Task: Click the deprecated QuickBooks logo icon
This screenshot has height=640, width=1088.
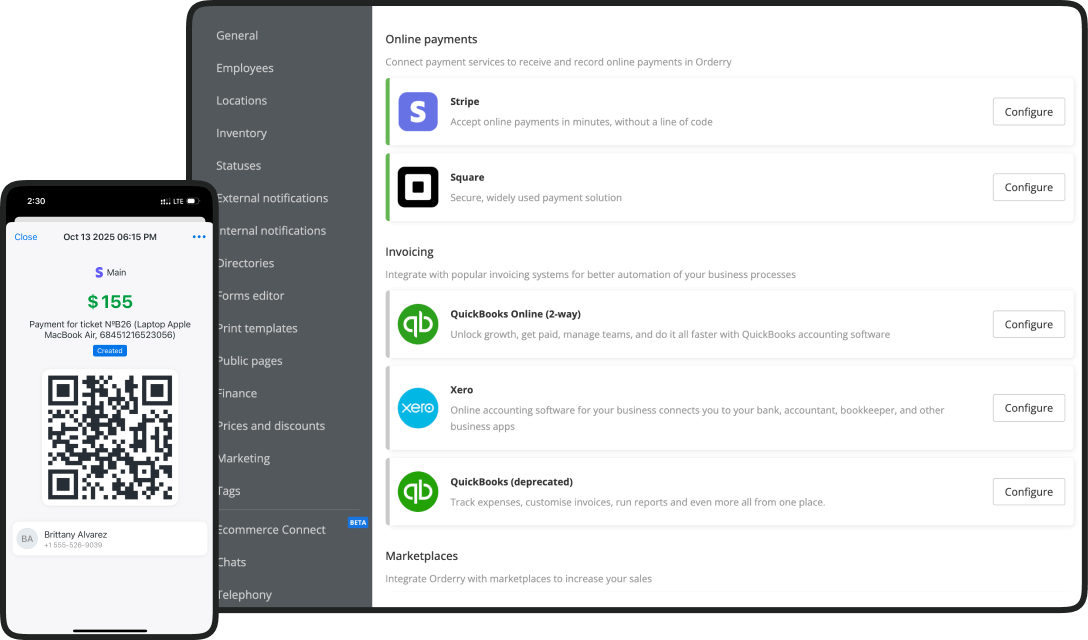Action: (x=418, y=492)
